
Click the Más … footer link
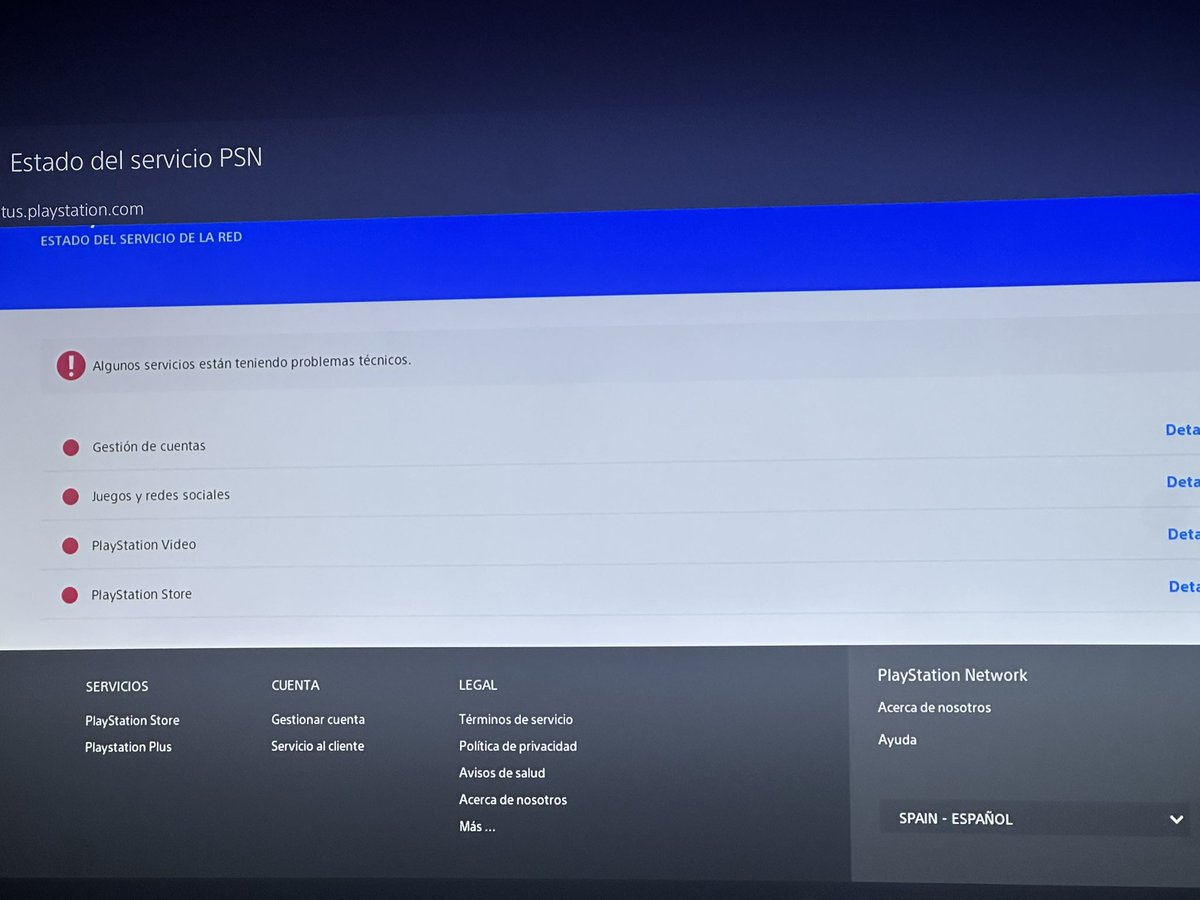[x=477, y=827]
